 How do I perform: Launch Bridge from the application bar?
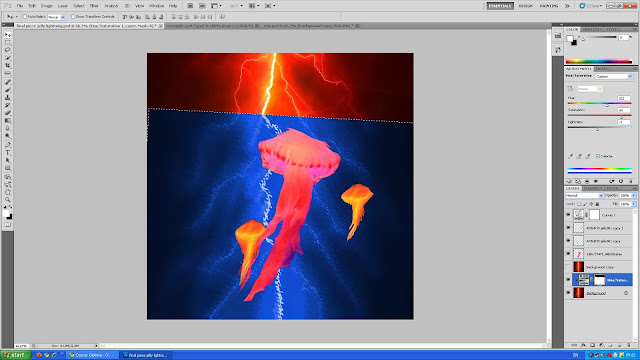190,6
